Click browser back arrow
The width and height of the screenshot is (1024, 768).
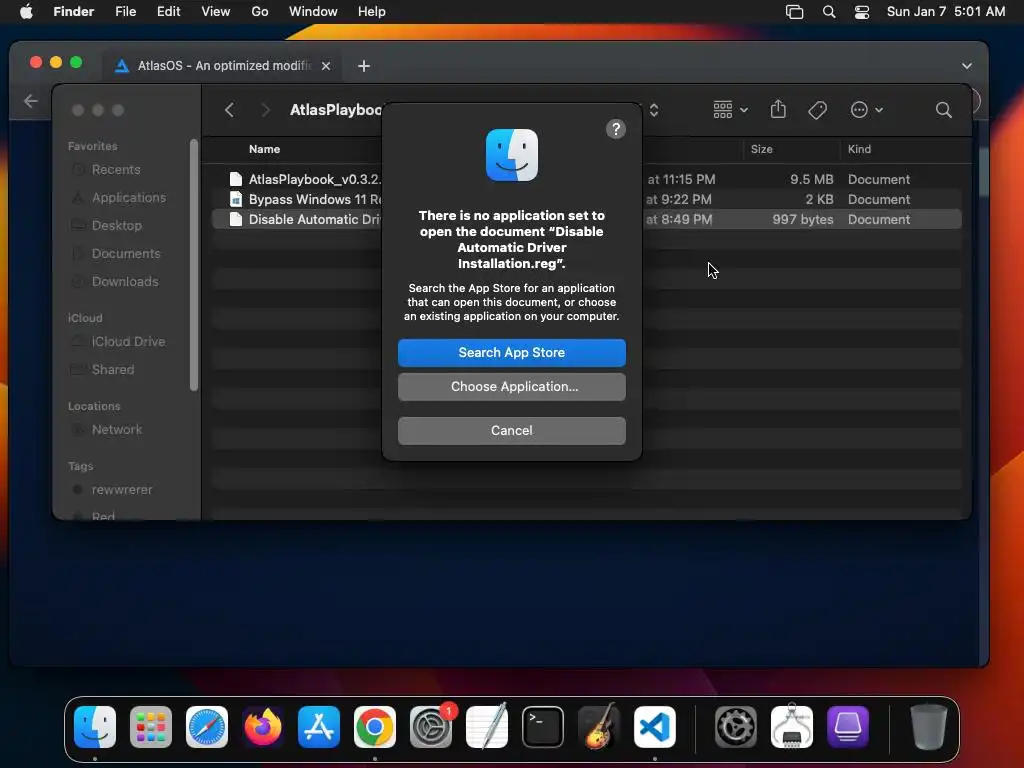pos(30,101)
